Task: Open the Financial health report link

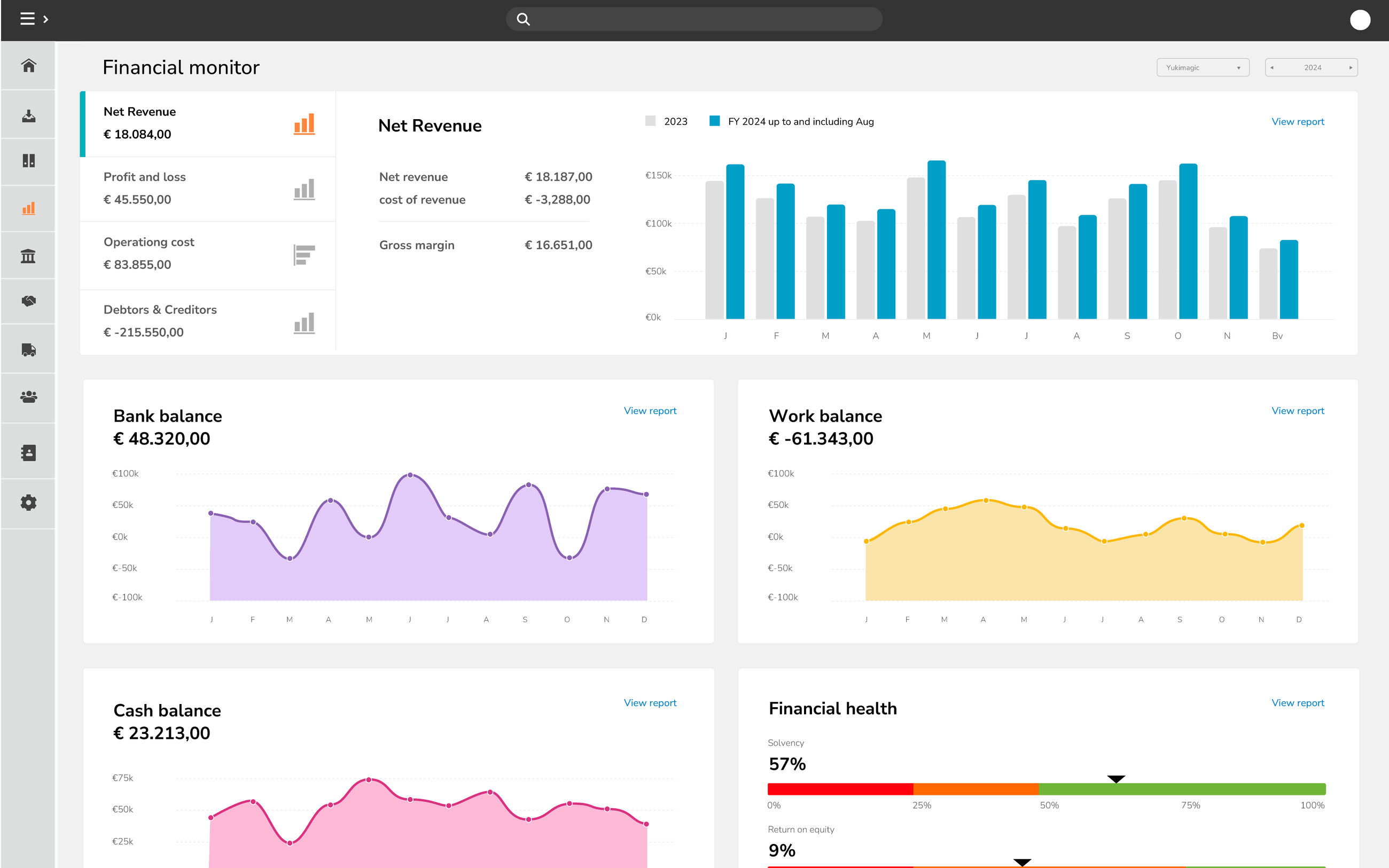Action: (1298, 702)
